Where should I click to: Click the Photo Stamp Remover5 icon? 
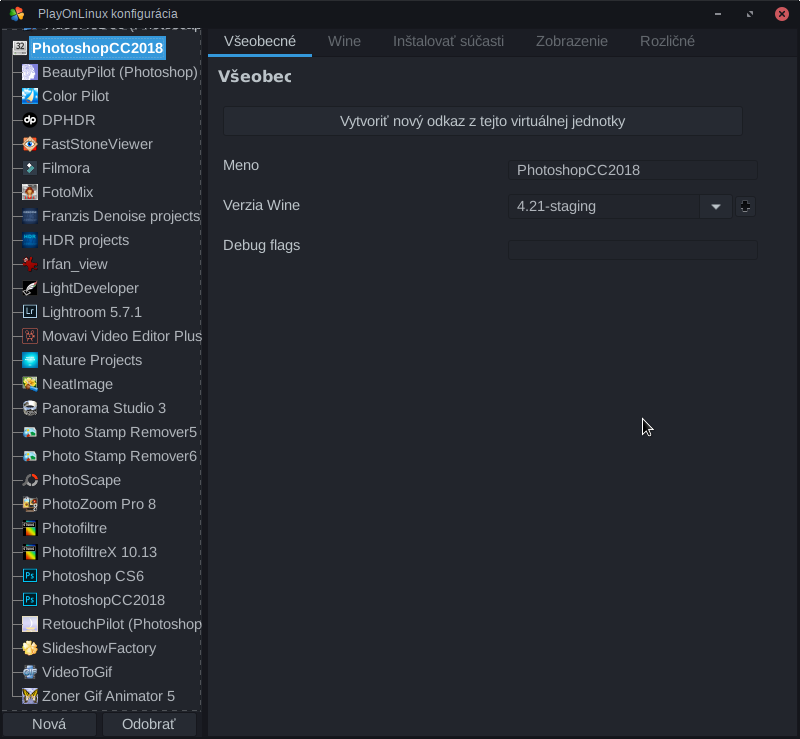(30, 432)
